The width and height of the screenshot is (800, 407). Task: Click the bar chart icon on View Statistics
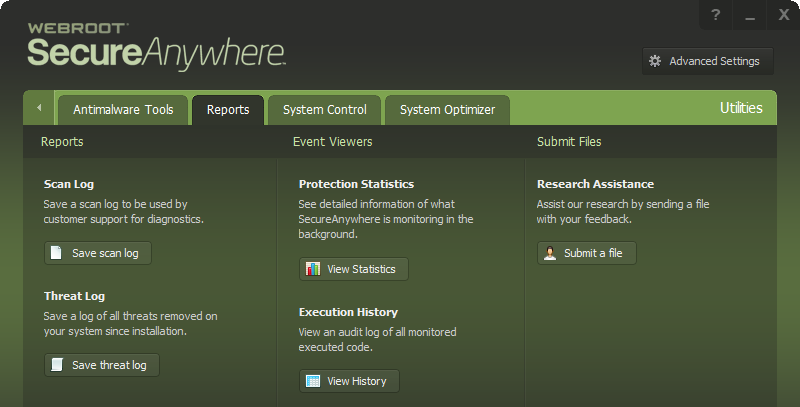pyautogui.click(x=313, y=269)
